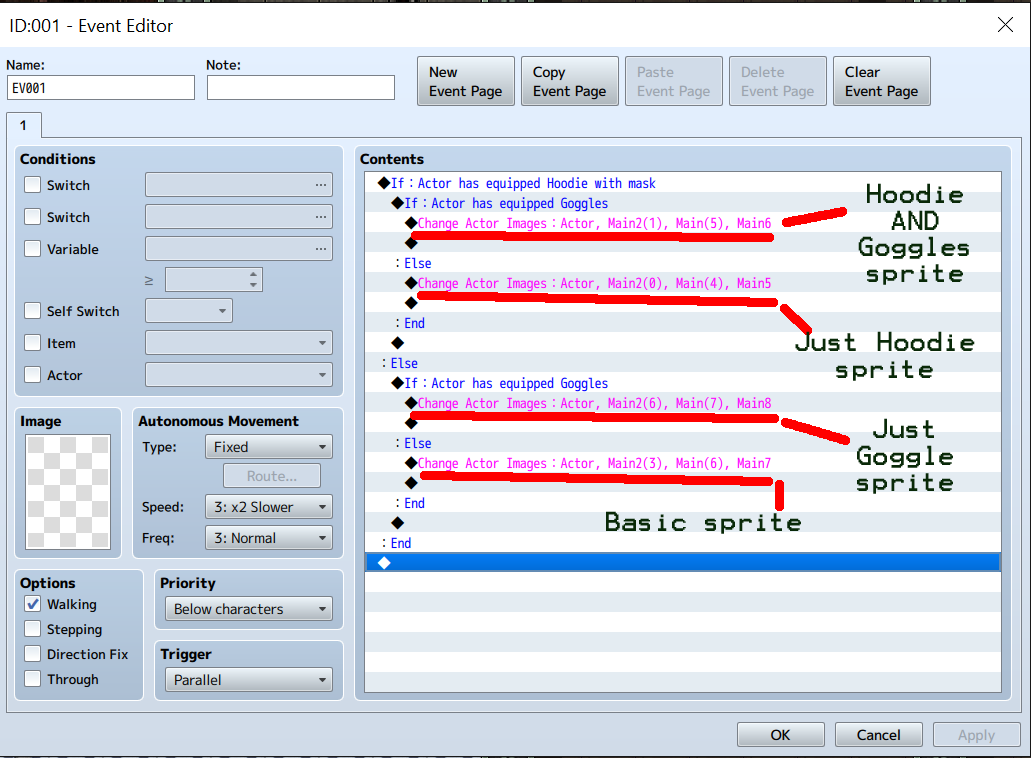Click the Cancel button

[x=878, y=734]
